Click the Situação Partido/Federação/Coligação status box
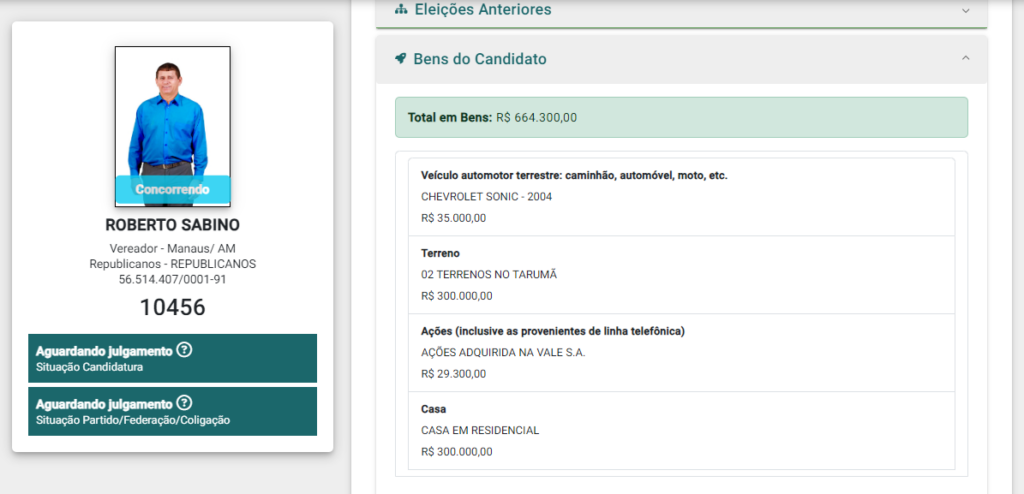This screenshot has height=494, width=1024. click(x=172, y=411)
